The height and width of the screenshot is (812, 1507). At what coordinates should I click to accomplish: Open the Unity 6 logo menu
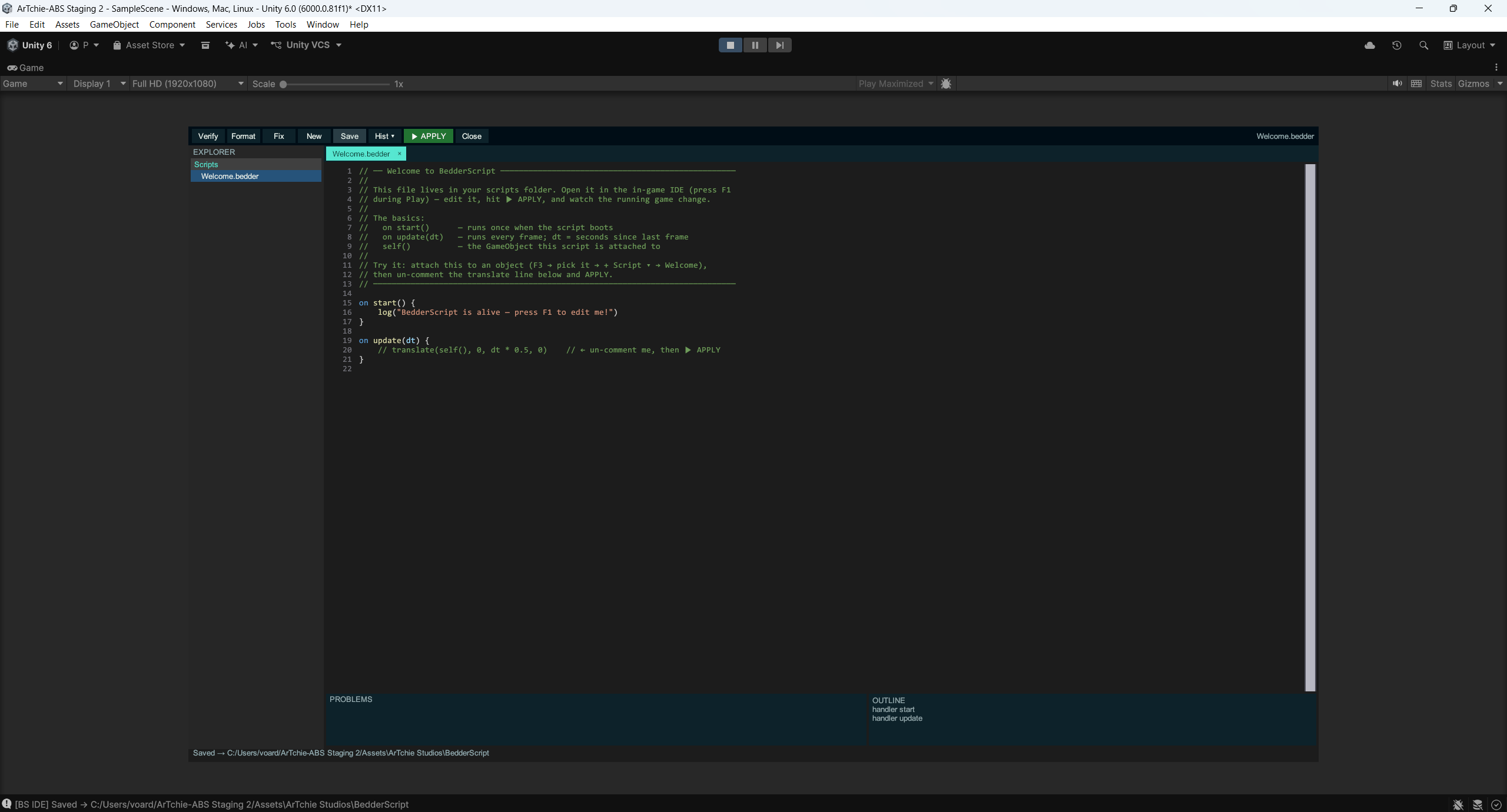coord(30,45)
